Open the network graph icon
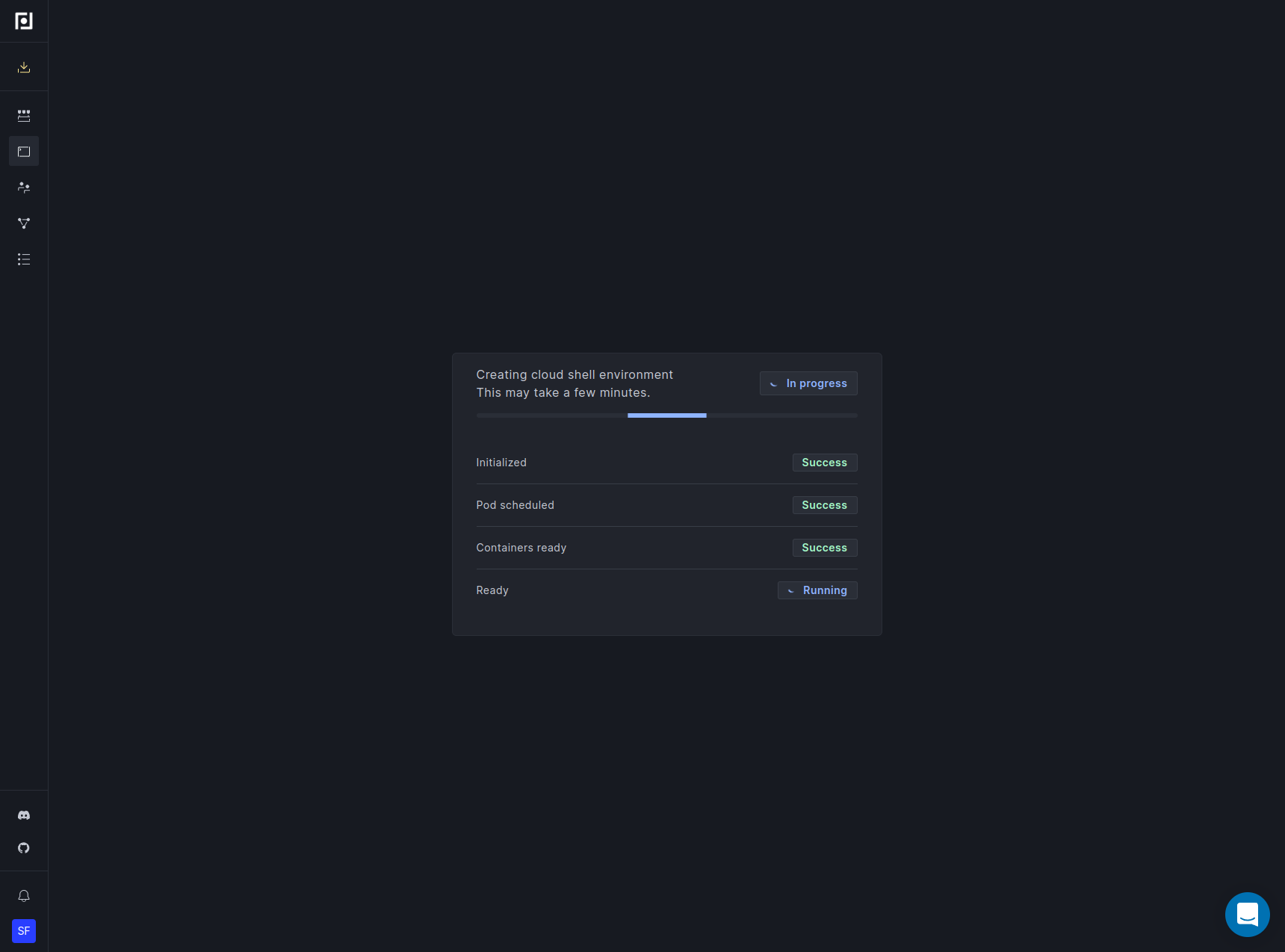The width and height of the screenshot is (1285, 952). 24,223
